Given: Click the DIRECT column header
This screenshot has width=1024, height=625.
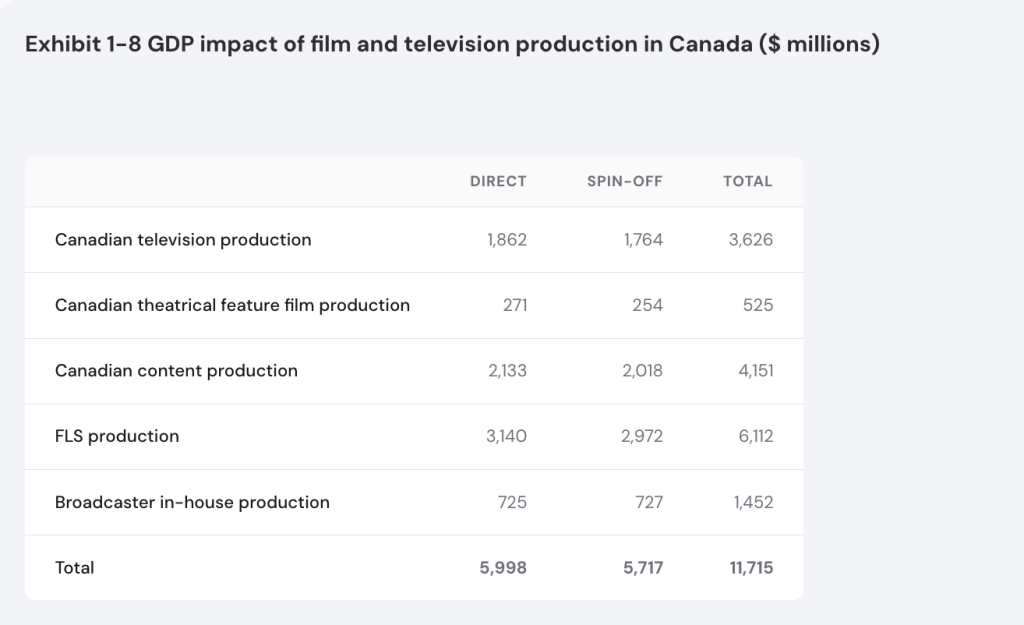Looking at the screenshot, I should point(498,181).
